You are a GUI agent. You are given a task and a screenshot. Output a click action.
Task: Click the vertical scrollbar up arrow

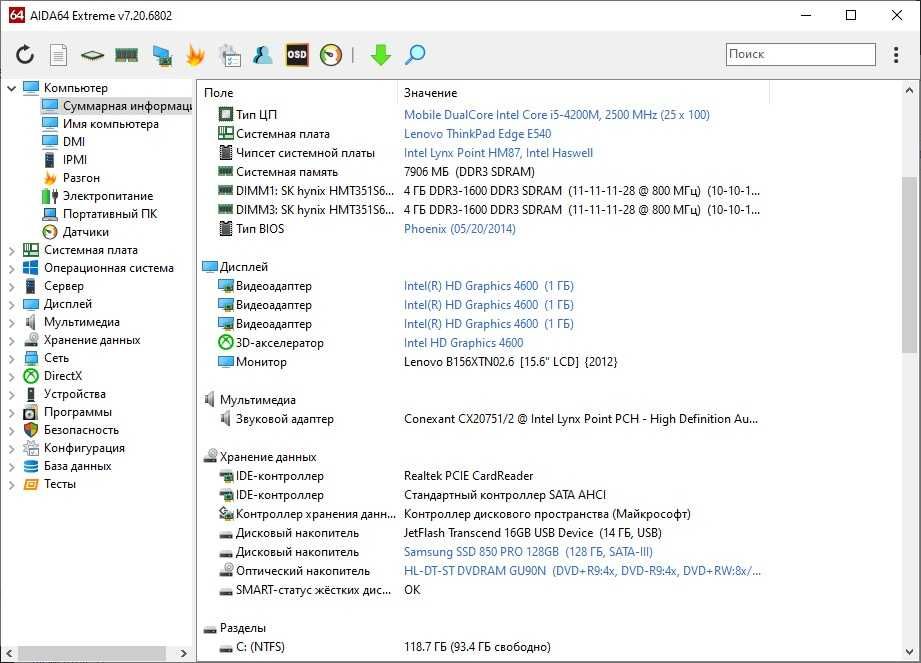[x=909, y=91]
